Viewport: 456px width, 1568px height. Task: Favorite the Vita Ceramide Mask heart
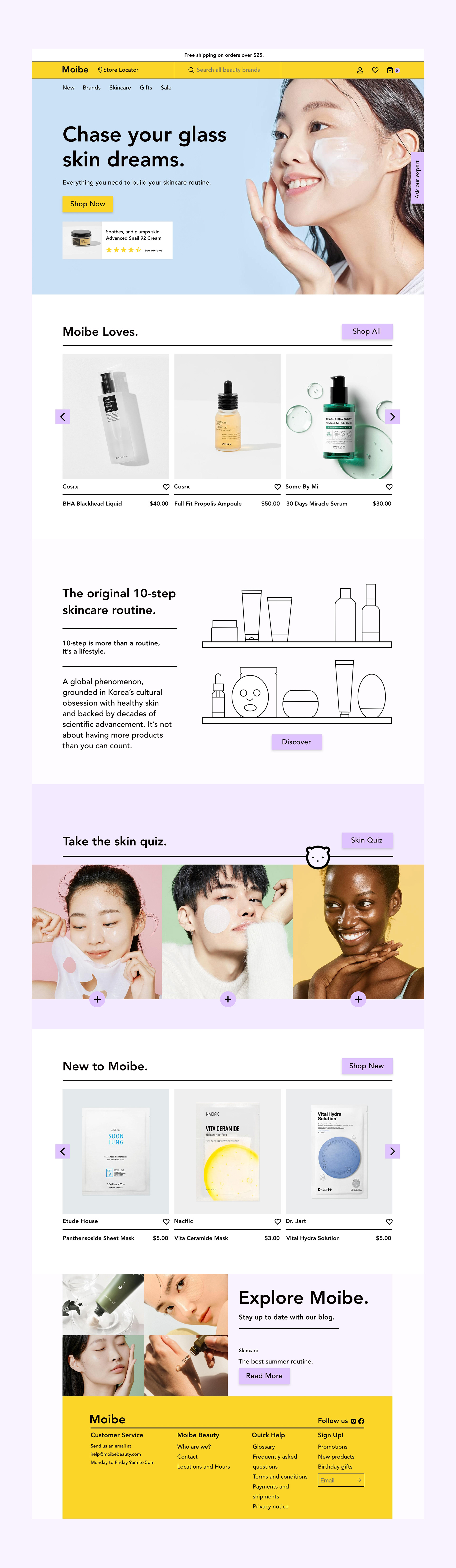(x=277, y=1221)
